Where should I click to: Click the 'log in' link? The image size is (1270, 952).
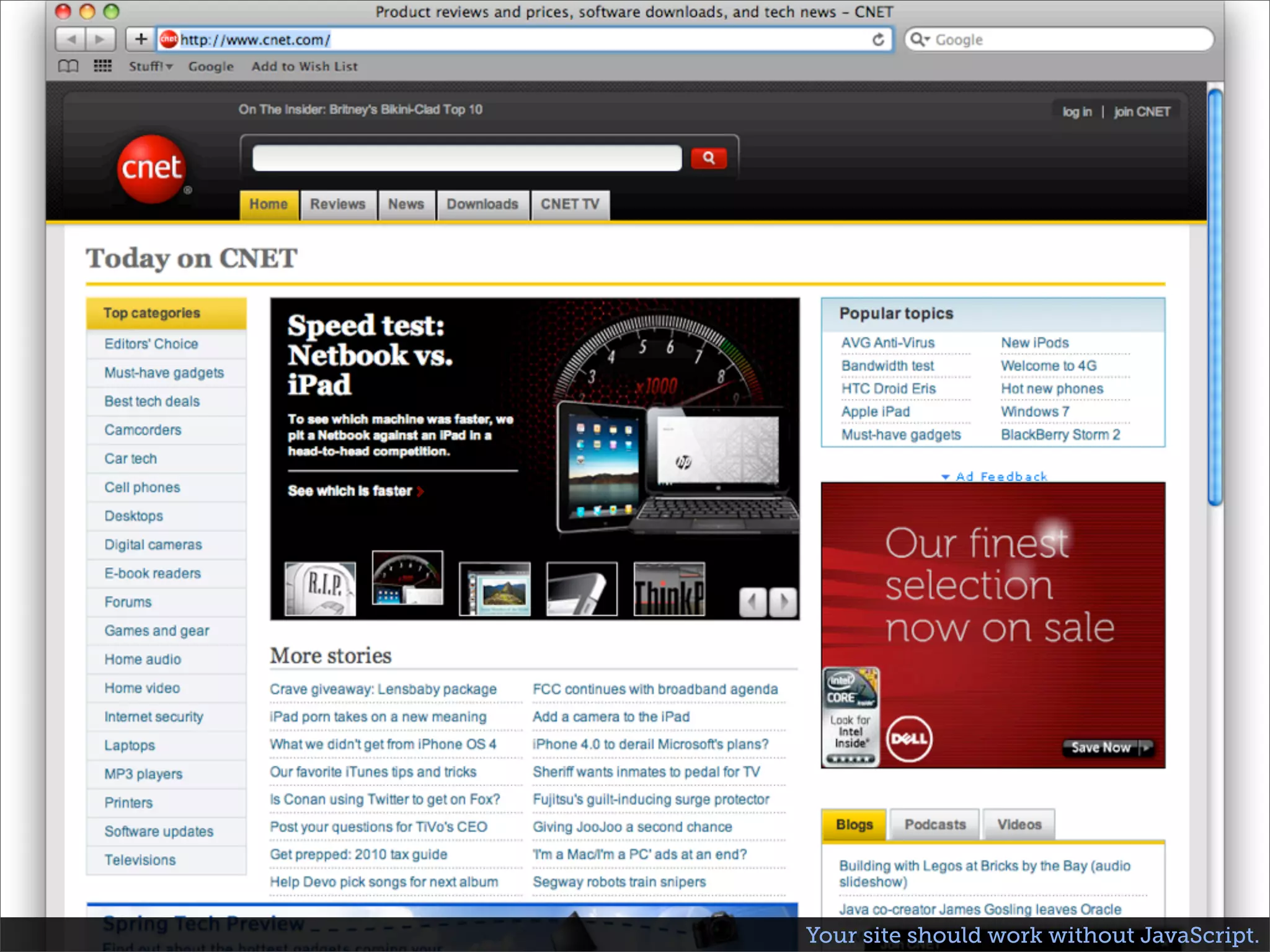pos(1077,112)
